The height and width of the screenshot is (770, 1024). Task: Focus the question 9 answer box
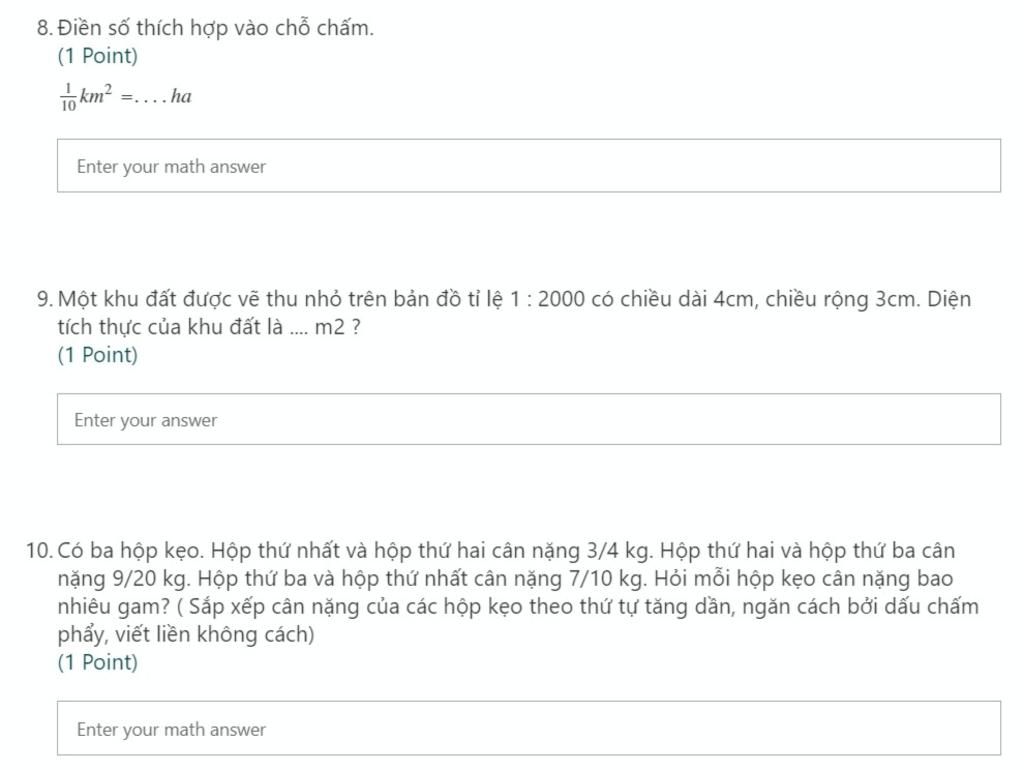pyautogui.click(x=528, y=419)
